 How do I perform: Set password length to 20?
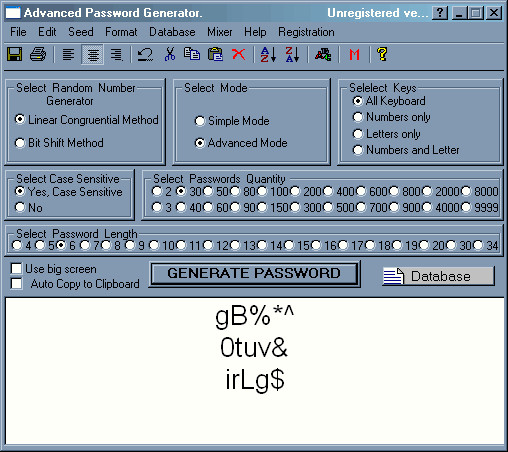(x=424, y=245)
